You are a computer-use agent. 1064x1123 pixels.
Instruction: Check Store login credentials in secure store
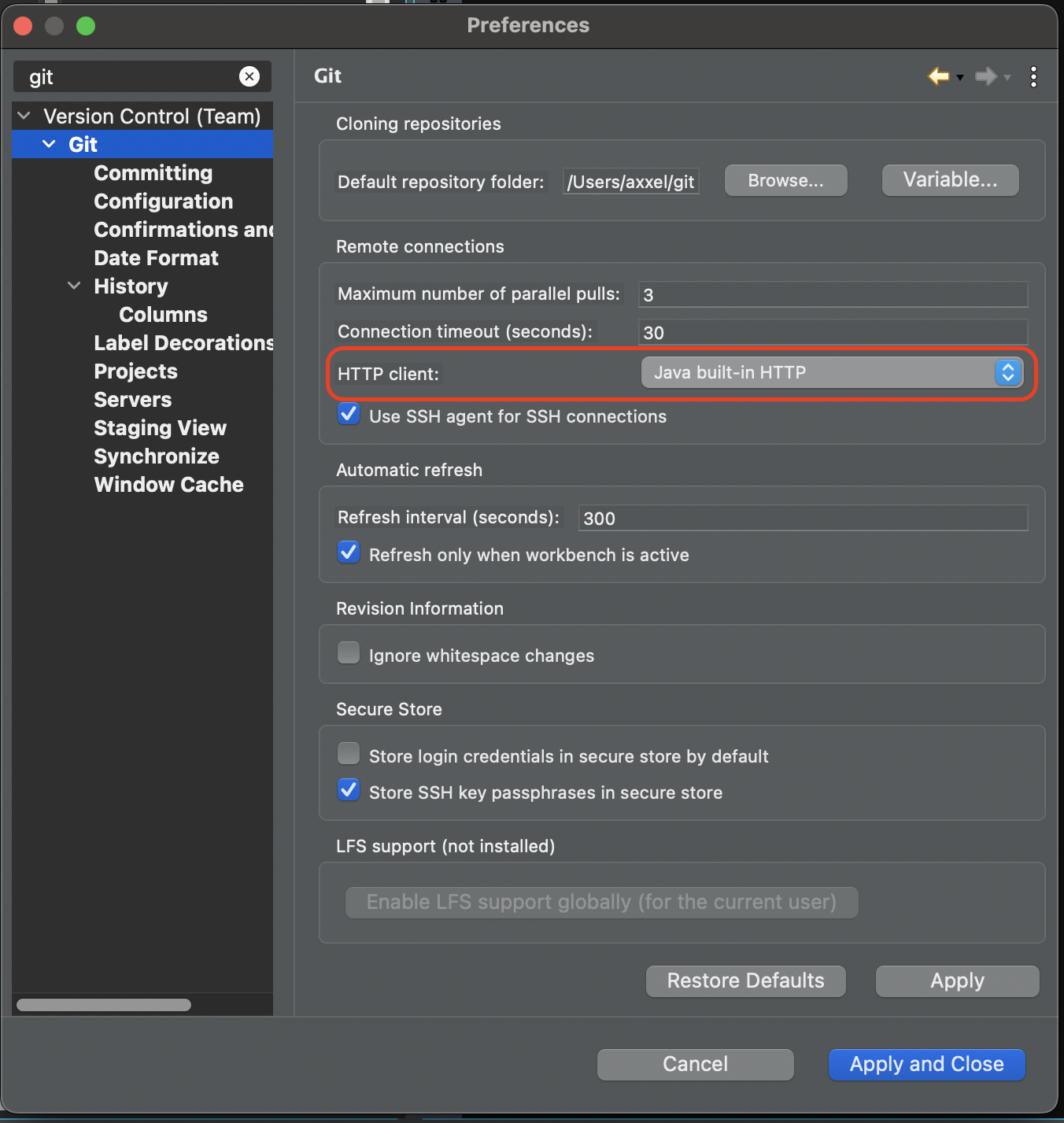[349, 754]
